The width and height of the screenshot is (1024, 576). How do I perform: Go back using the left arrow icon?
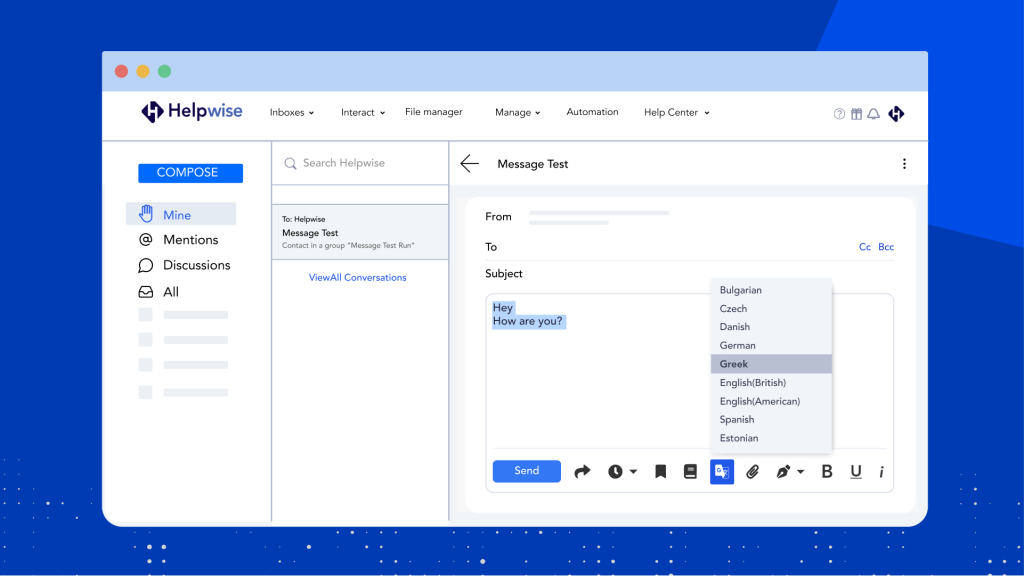pyautogui.click(x=470, y=164)
